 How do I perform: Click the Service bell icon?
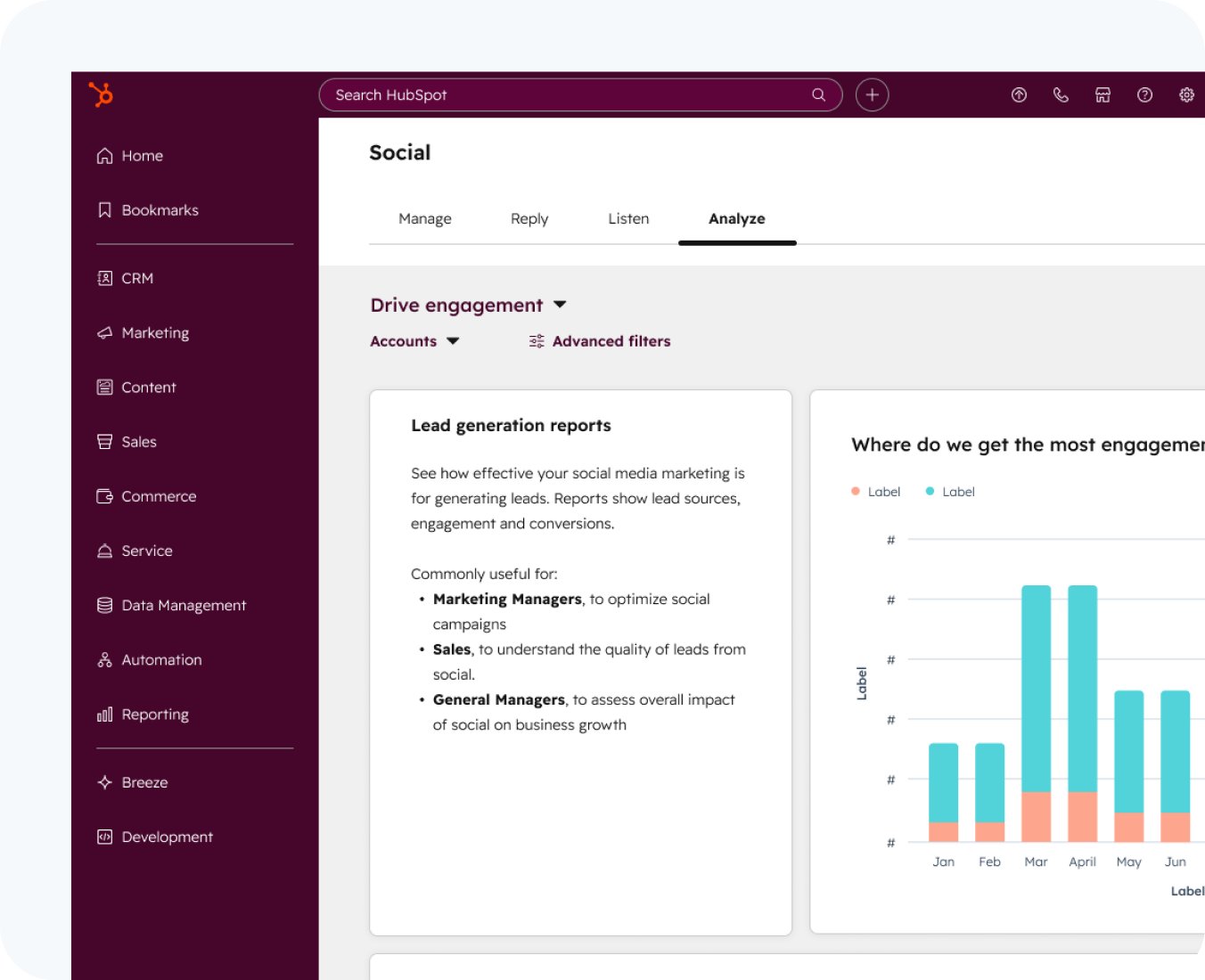105,551
